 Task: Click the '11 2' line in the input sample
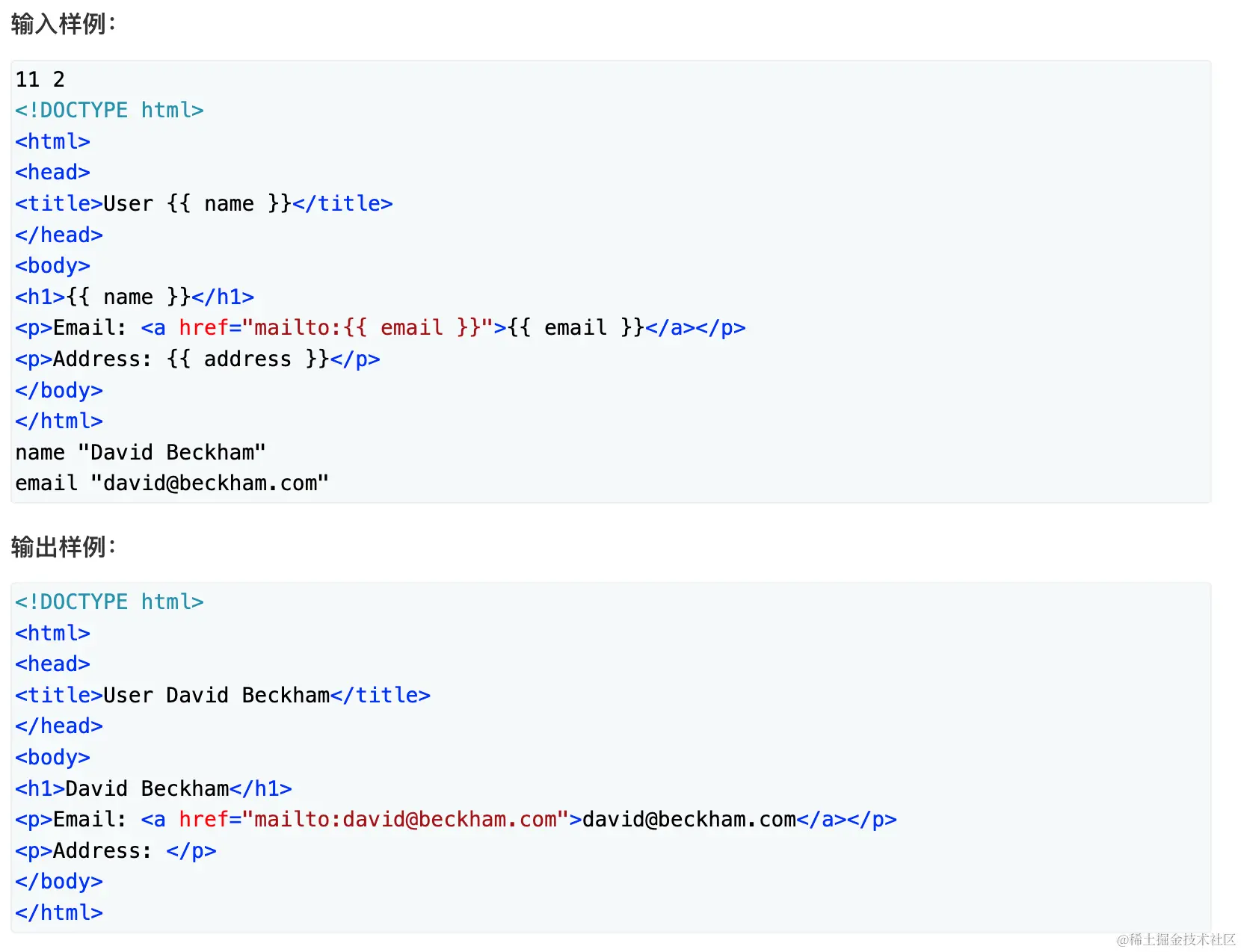pyautogui.click(x=40, y=79)
